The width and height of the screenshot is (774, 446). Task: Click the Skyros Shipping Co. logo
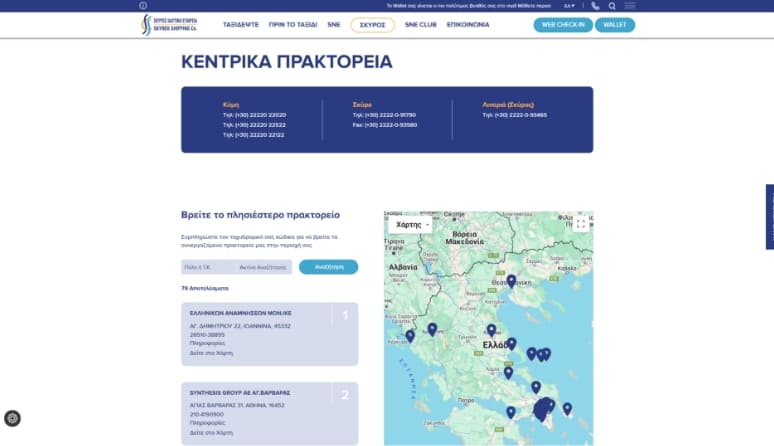[169, 25]
